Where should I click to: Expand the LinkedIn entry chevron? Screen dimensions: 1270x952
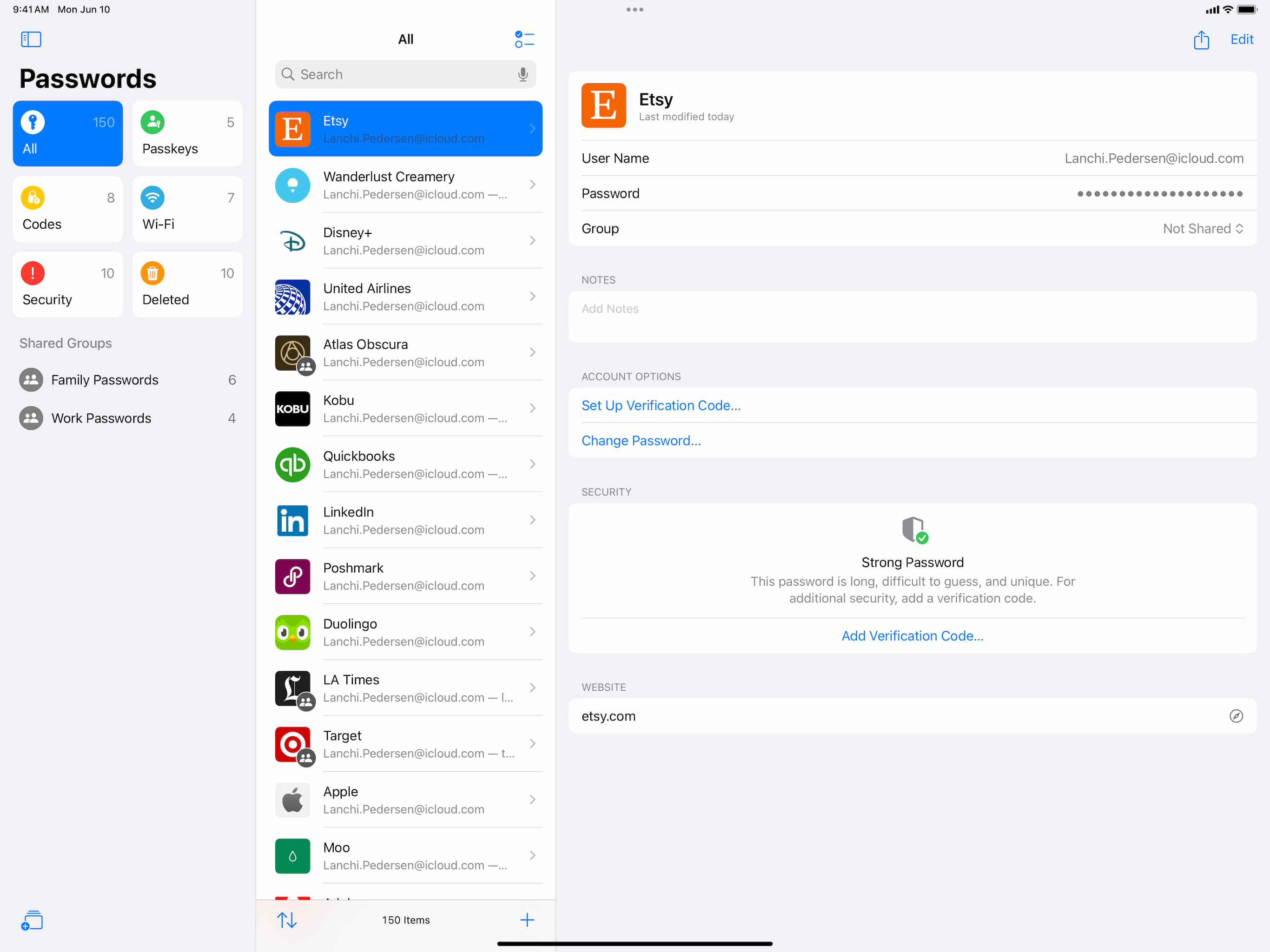coord(532,520)
